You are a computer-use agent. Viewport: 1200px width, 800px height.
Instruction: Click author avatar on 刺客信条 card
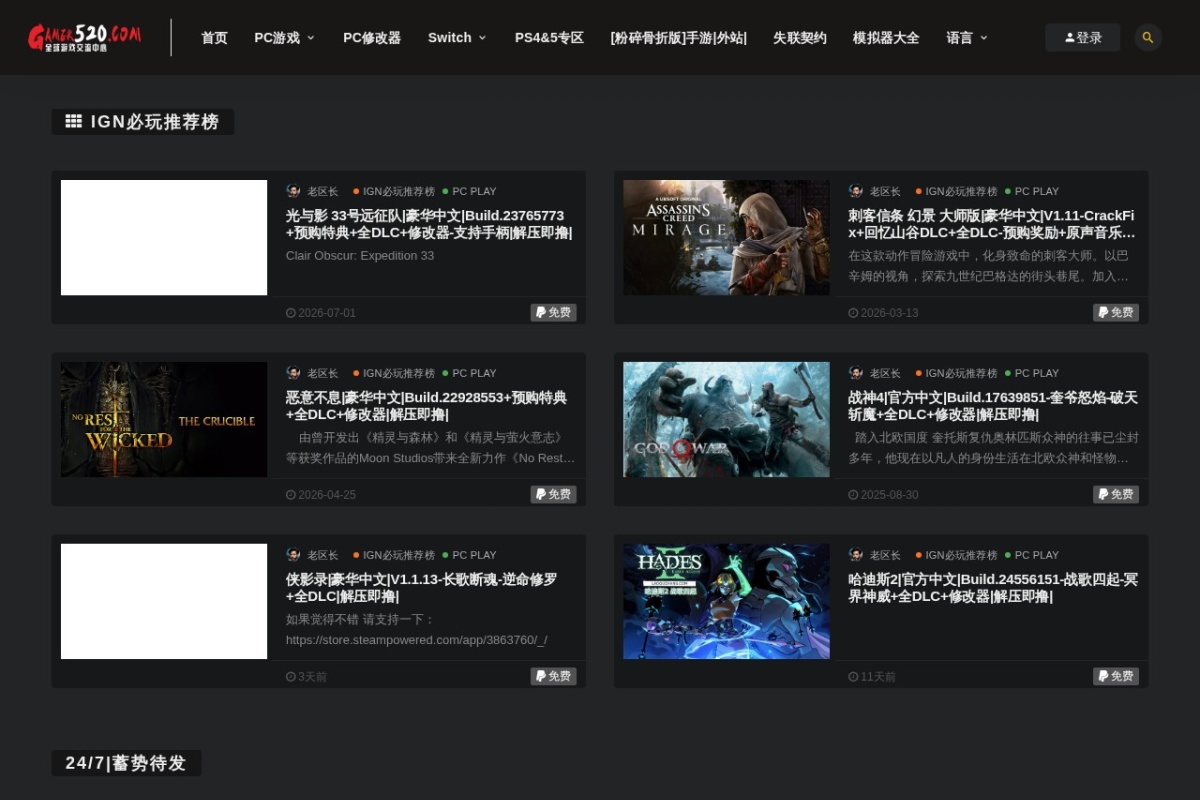click(856, 191)
